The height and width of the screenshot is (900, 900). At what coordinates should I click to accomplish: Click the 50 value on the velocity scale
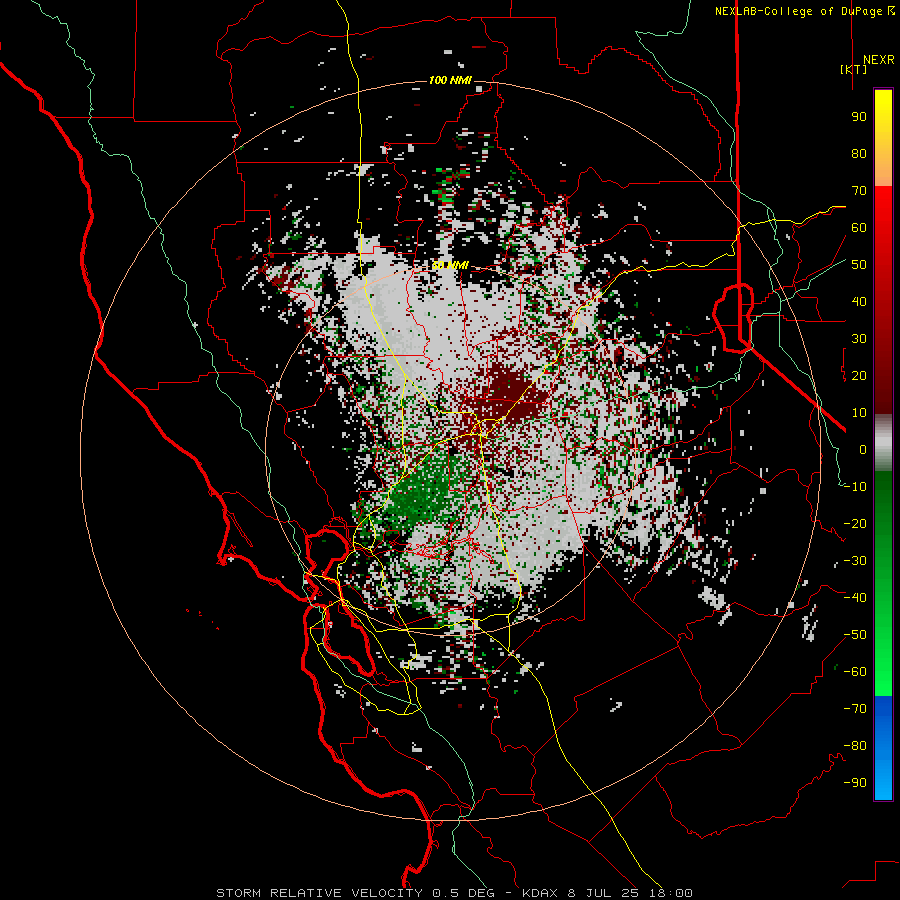pyautogui.click(x=859, y=265)
